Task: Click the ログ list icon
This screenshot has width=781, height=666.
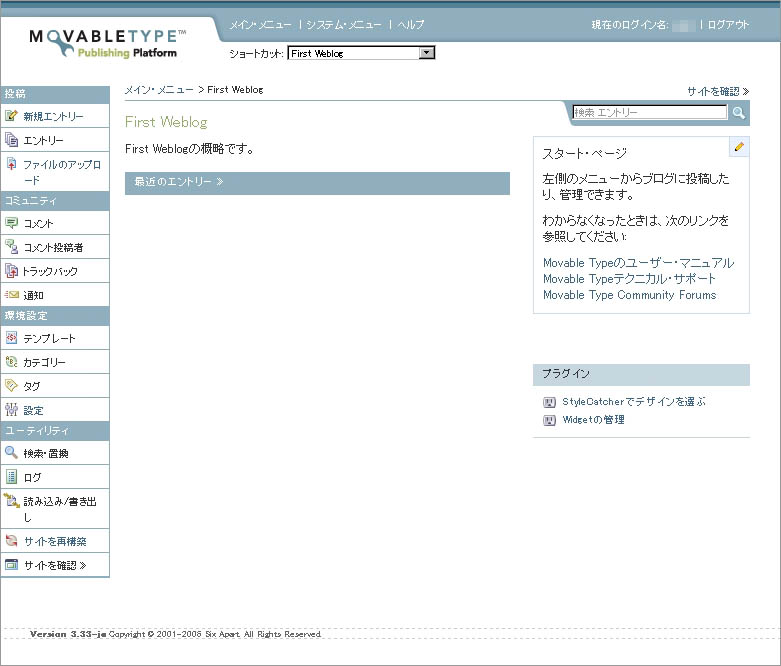Action: point(11,477)
